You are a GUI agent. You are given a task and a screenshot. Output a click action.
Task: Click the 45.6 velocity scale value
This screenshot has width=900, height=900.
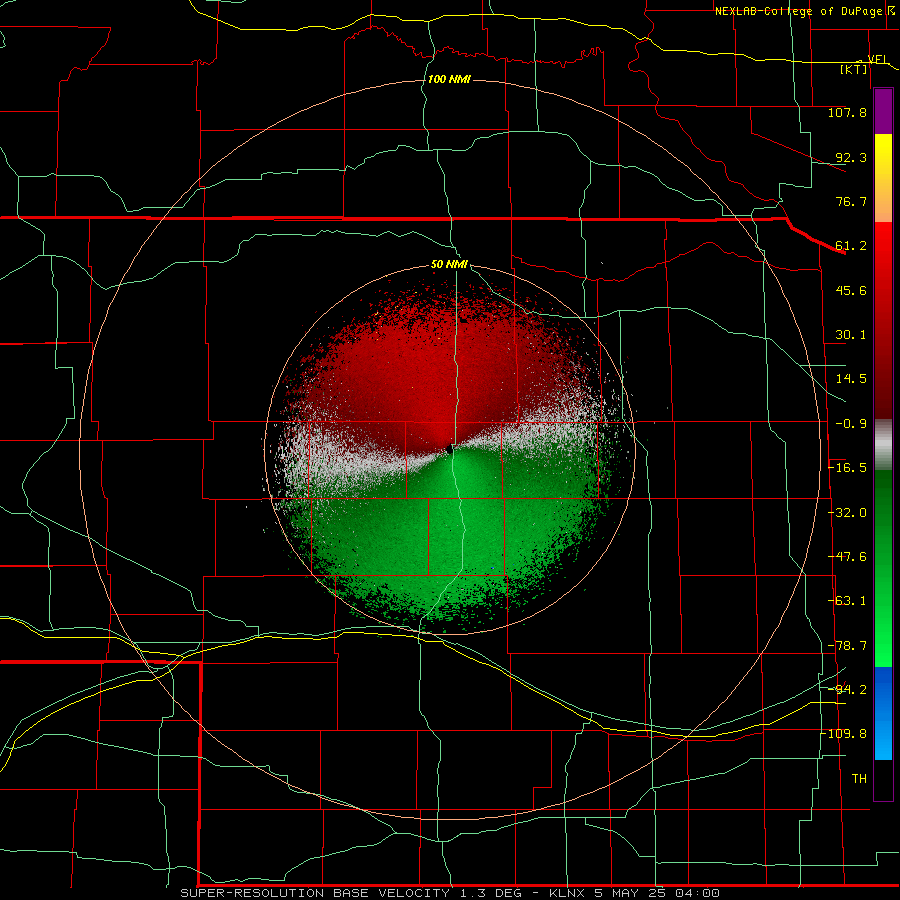[x=850, y=290]
